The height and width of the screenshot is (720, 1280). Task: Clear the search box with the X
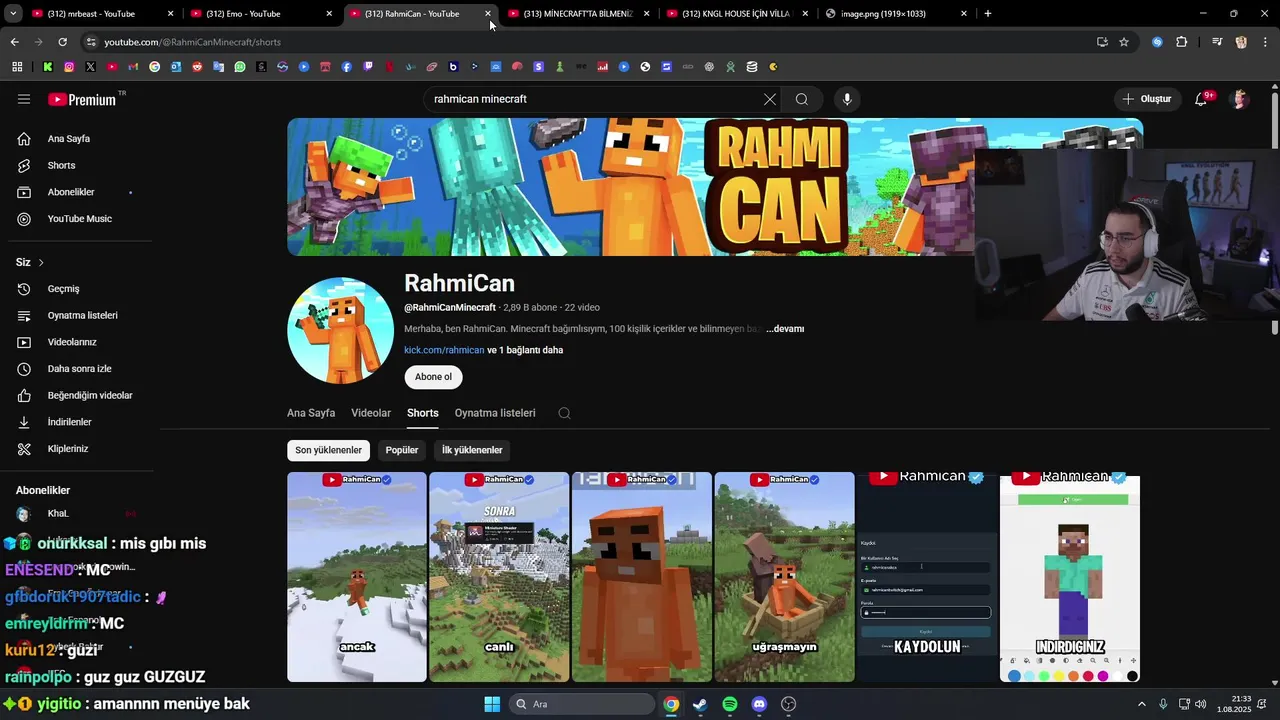coord(769,99)
